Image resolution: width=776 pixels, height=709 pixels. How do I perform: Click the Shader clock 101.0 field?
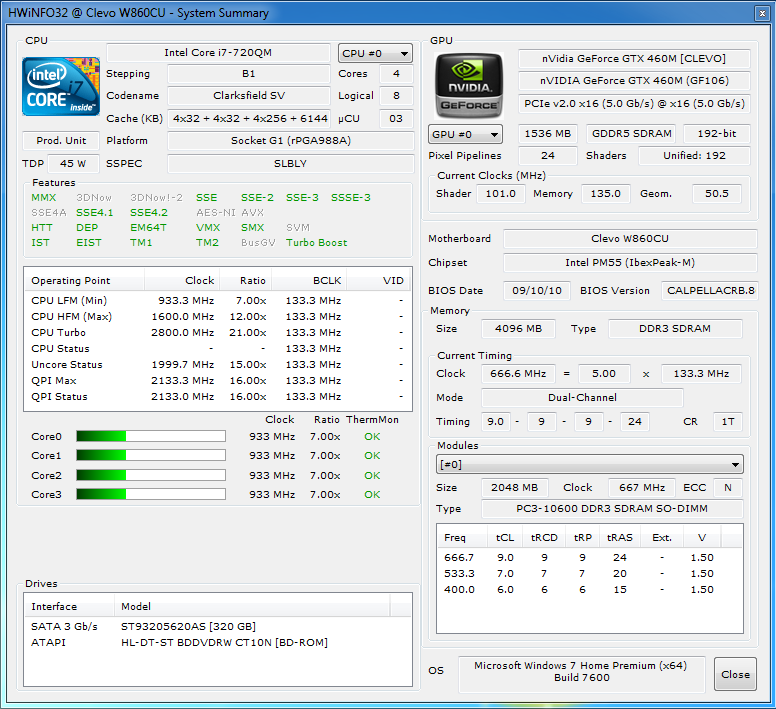[500, 193]
